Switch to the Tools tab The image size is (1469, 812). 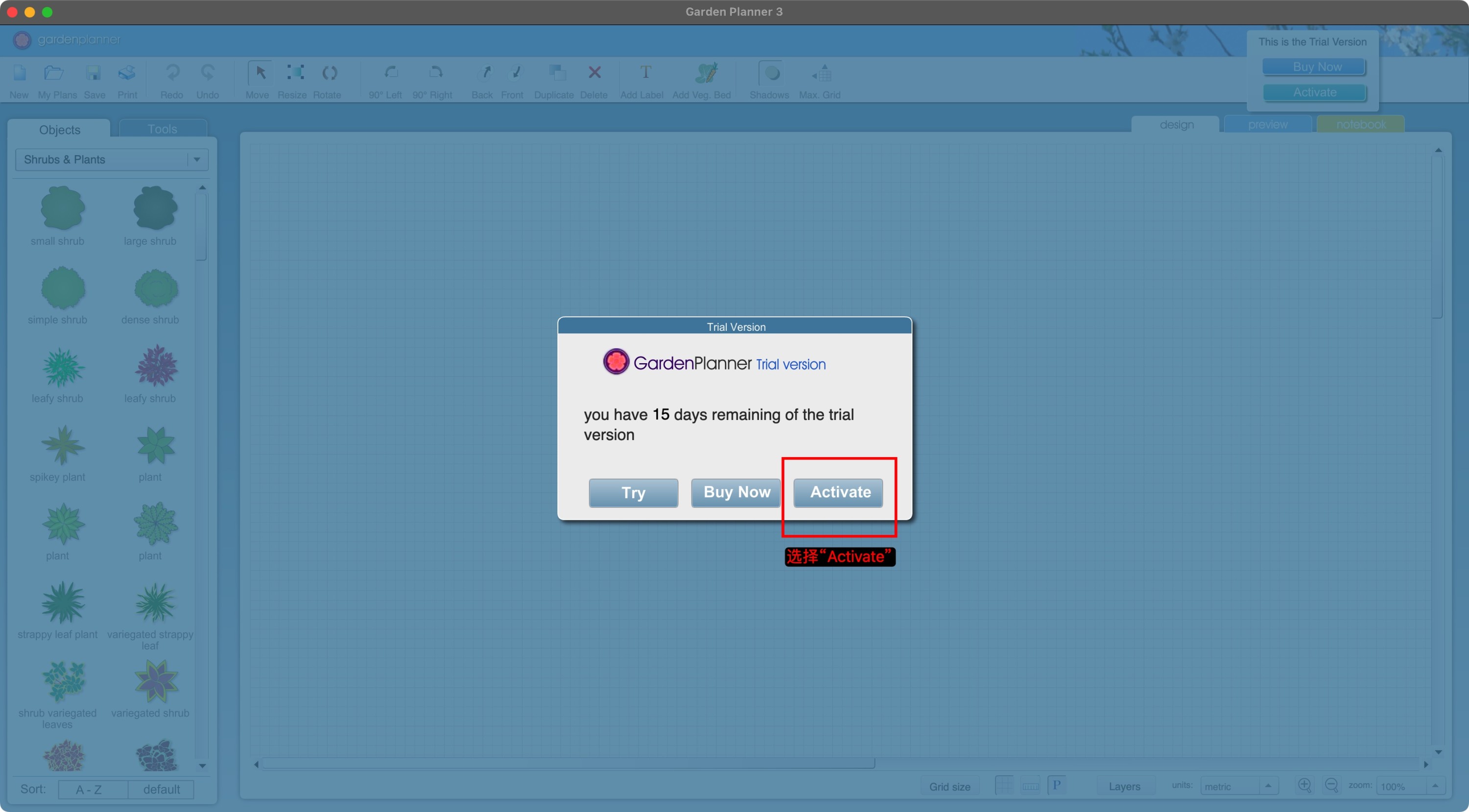click(162, 129)
